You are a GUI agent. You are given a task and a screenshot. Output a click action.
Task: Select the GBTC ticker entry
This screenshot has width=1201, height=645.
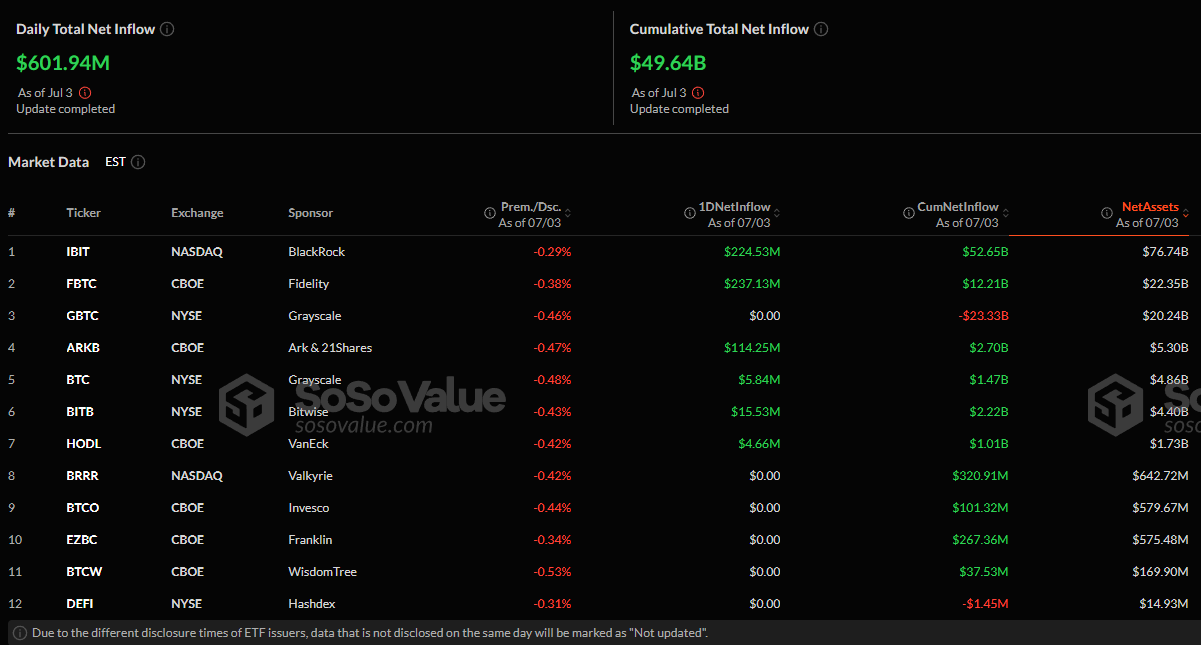(84, 316)
